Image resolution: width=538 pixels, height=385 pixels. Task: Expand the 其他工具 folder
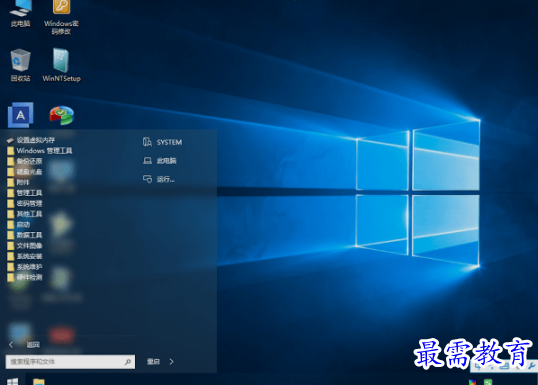click(25, 214)
